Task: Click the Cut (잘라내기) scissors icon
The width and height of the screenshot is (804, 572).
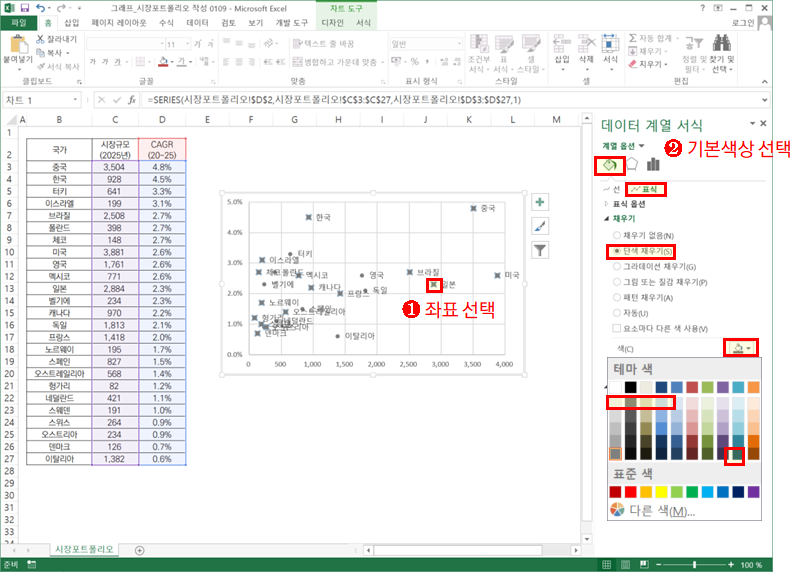Action: point(41,39)
